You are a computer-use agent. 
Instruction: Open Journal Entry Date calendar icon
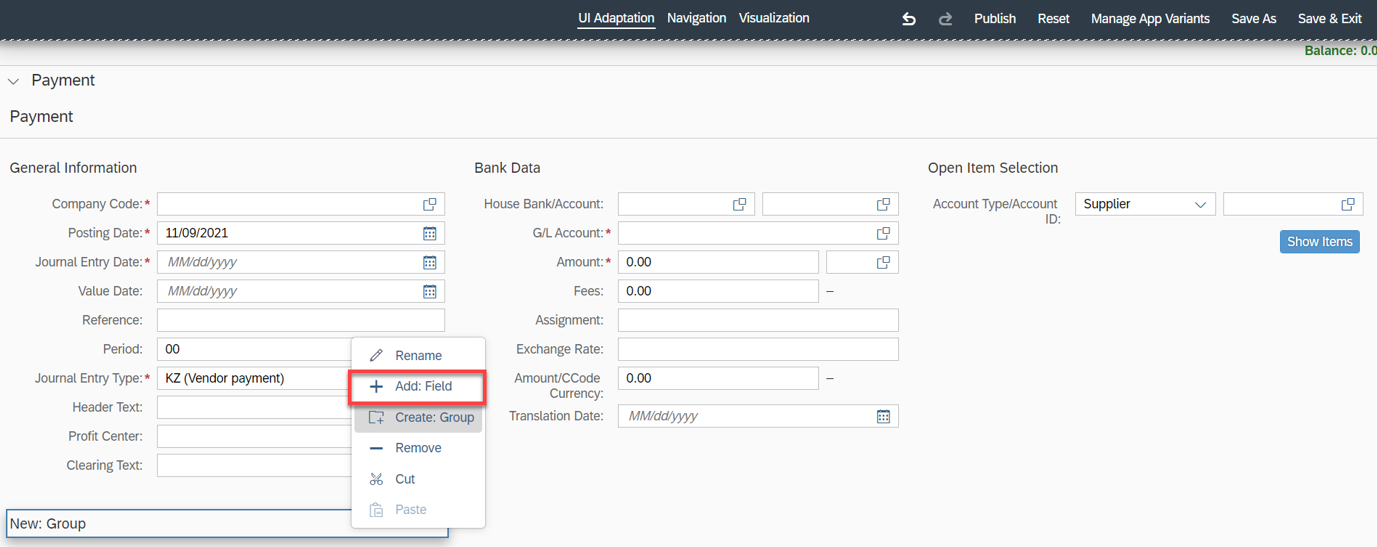click(430, 262)
